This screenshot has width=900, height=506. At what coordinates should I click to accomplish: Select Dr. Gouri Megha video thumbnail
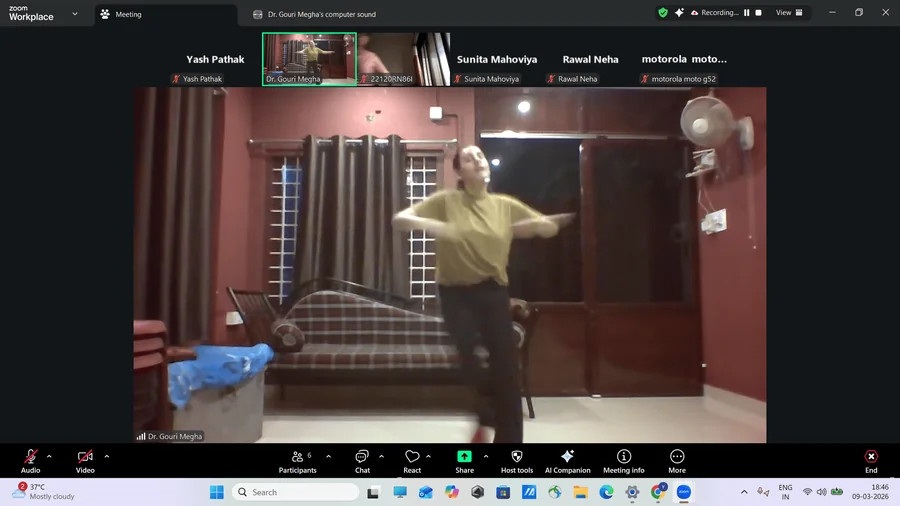pyautogui.click(x=309, y=59)
